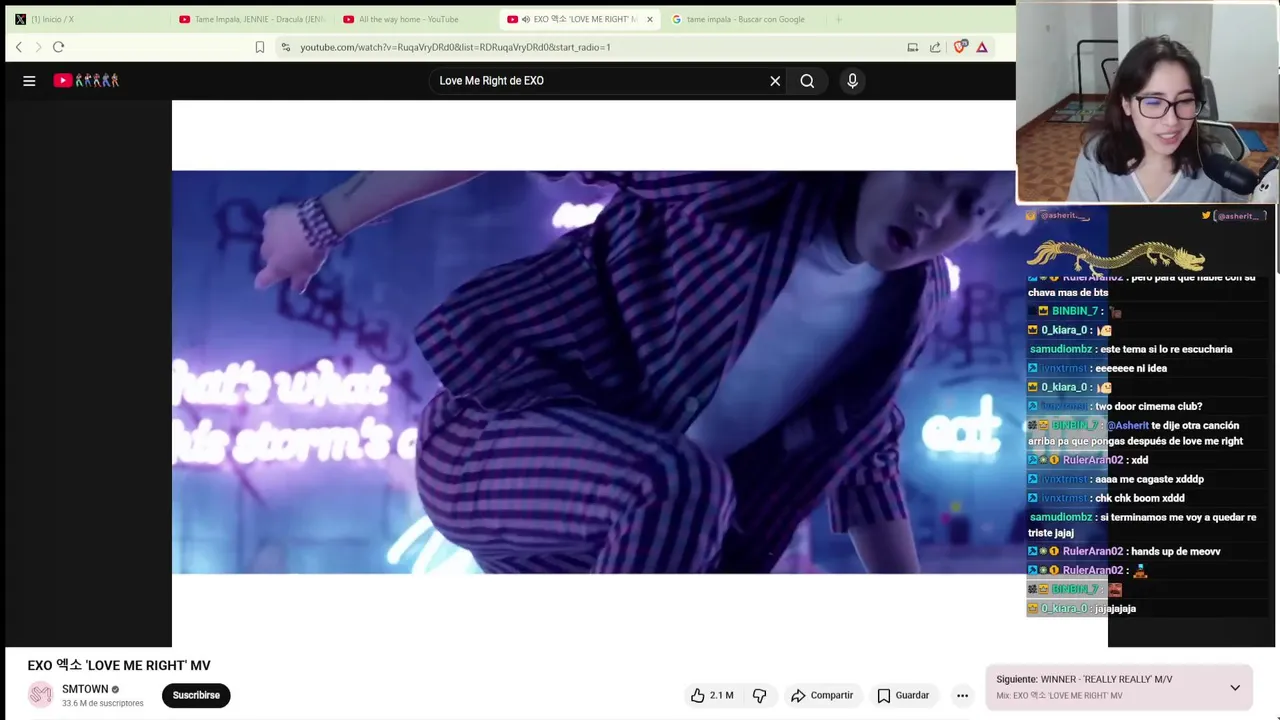Run the search with magnifier button
The height and width of the screenshot is (720, 1280).
tap(807, 81)
